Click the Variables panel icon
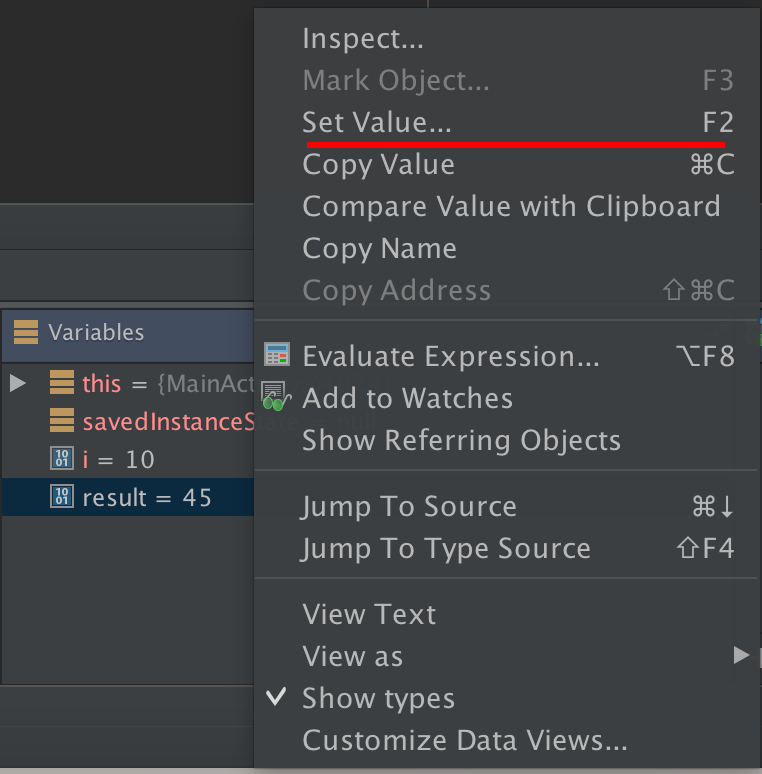This screenshot has width=762, height=774. (26, 332)
